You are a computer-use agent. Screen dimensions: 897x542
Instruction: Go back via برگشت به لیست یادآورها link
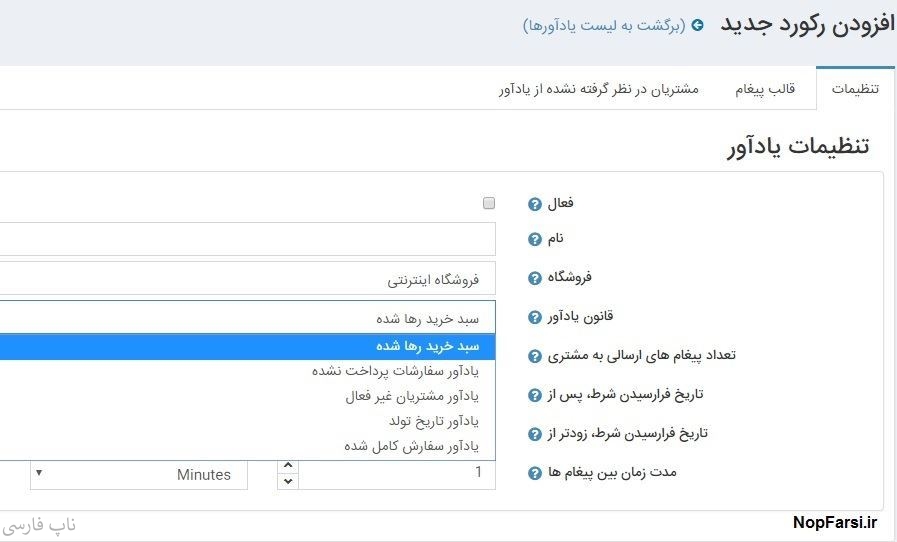[604, 25]
